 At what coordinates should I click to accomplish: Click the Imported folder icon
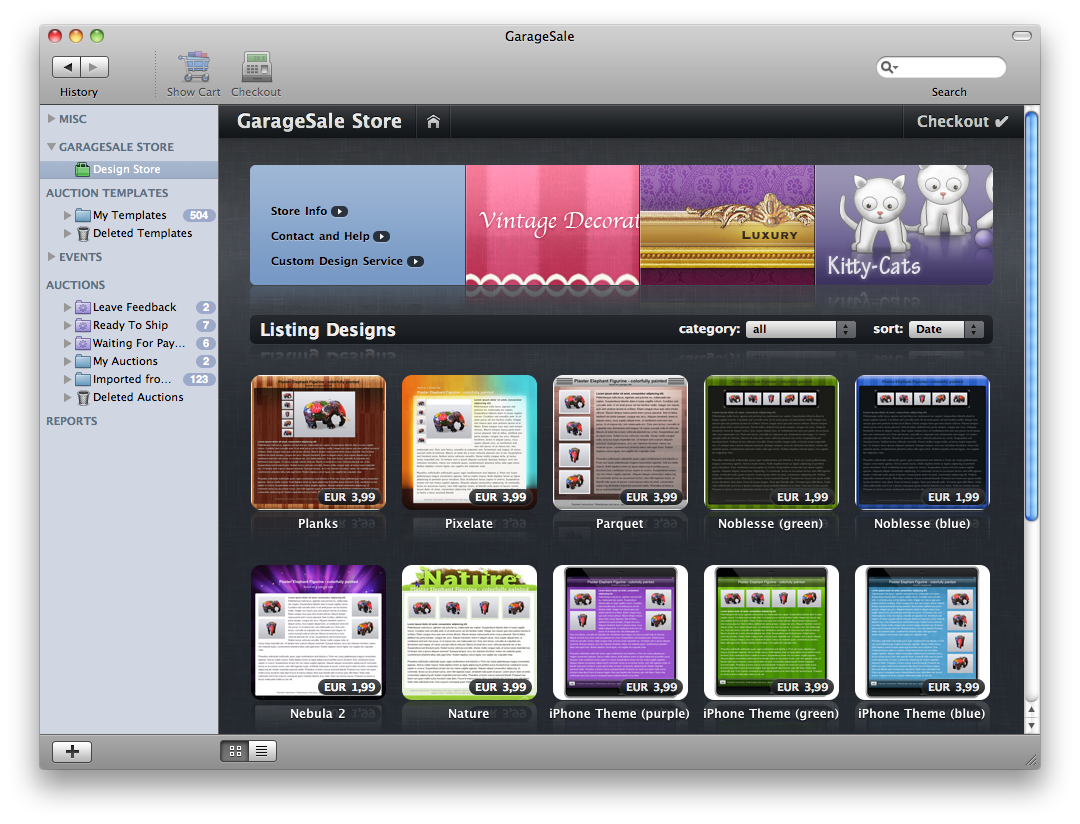[x=83, y=379]
